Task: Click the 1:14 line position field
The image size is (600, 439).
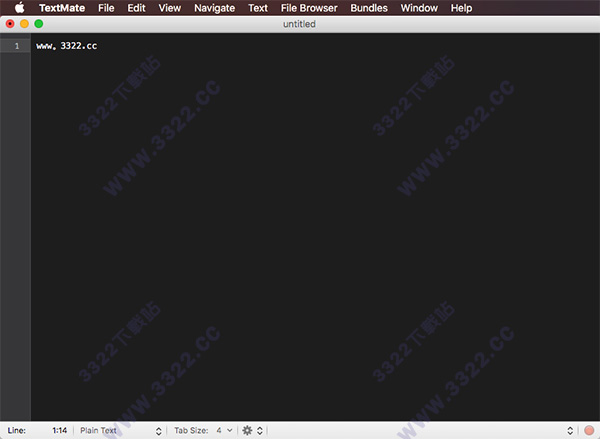Action: [x=59, y=431]
